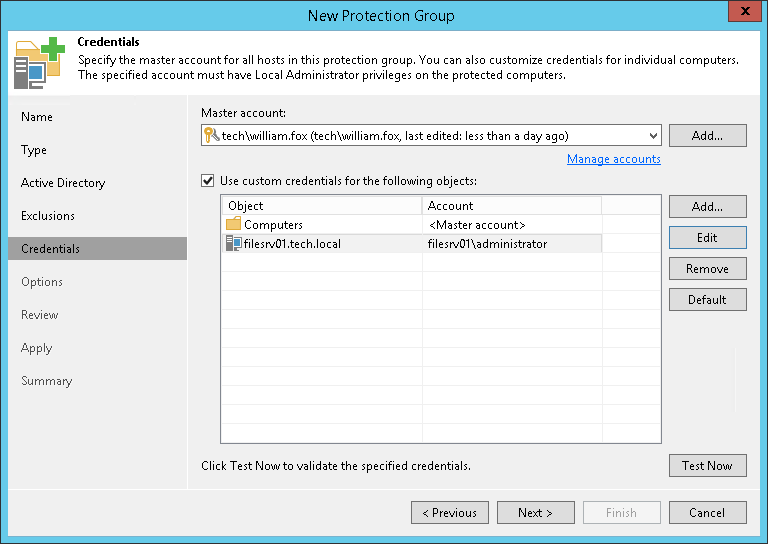Click Test Now to validate credentials

pyautogui.click(x=707, y=466)
